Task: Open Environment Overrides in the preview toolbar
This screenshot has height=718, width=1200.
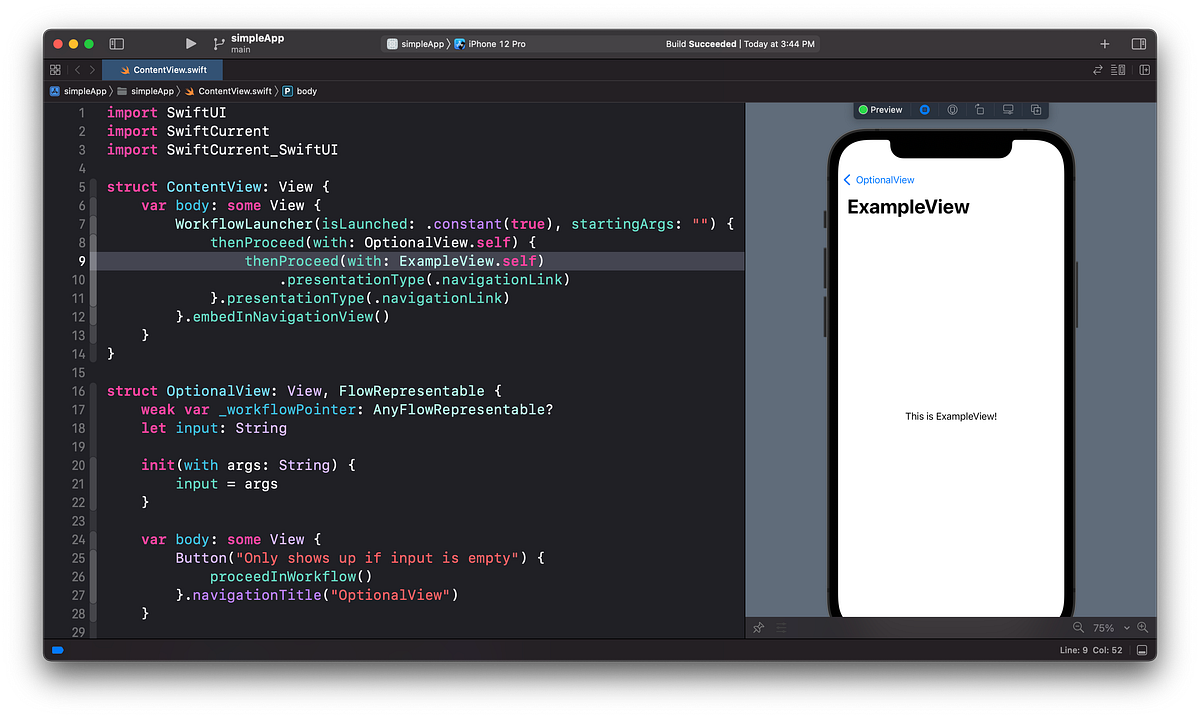Action: point(951,110)
